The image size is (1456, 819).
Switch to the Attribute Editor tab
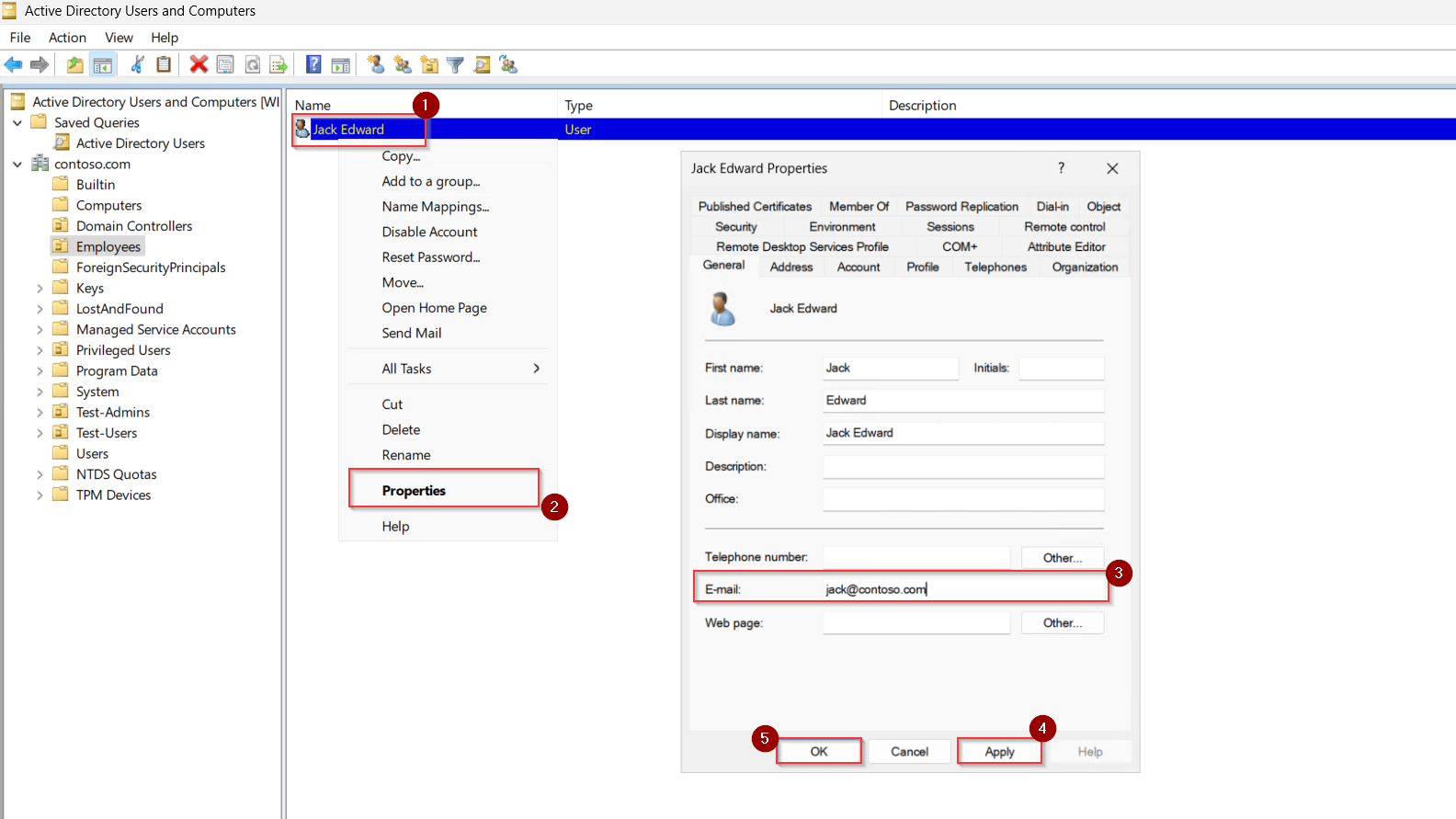pos(1066,247)
